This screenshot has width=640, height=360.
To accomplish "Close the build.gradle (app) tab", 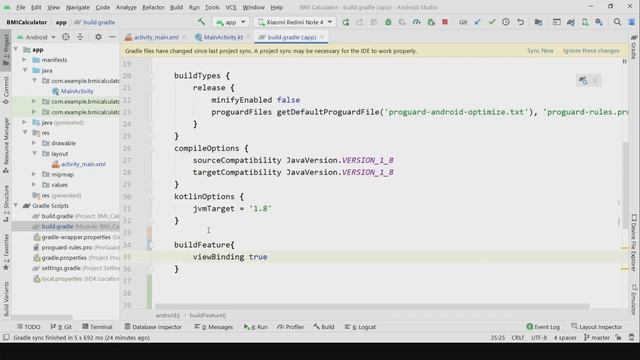I will [x=322, y=37].
